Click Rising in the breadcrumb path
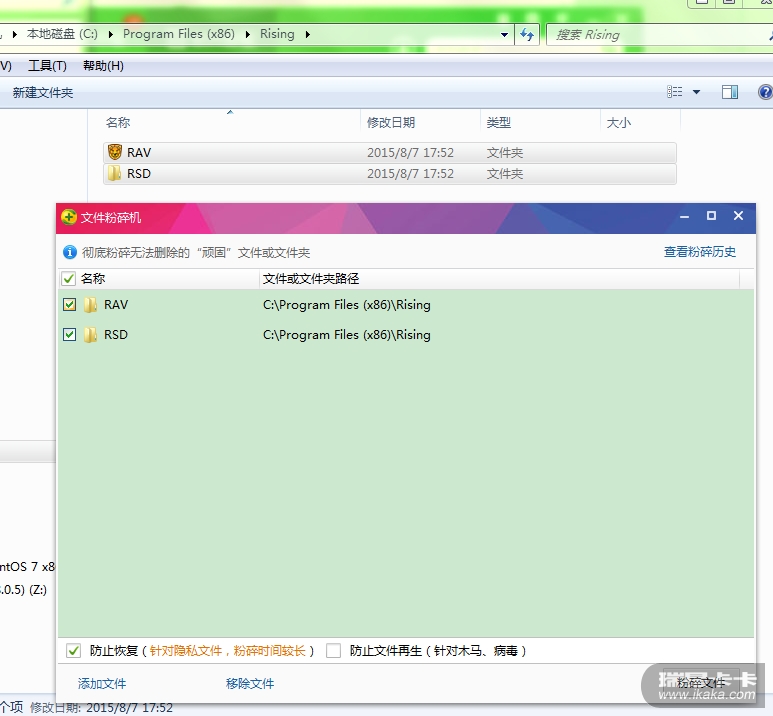773x716 pixels. click(277, 34)
